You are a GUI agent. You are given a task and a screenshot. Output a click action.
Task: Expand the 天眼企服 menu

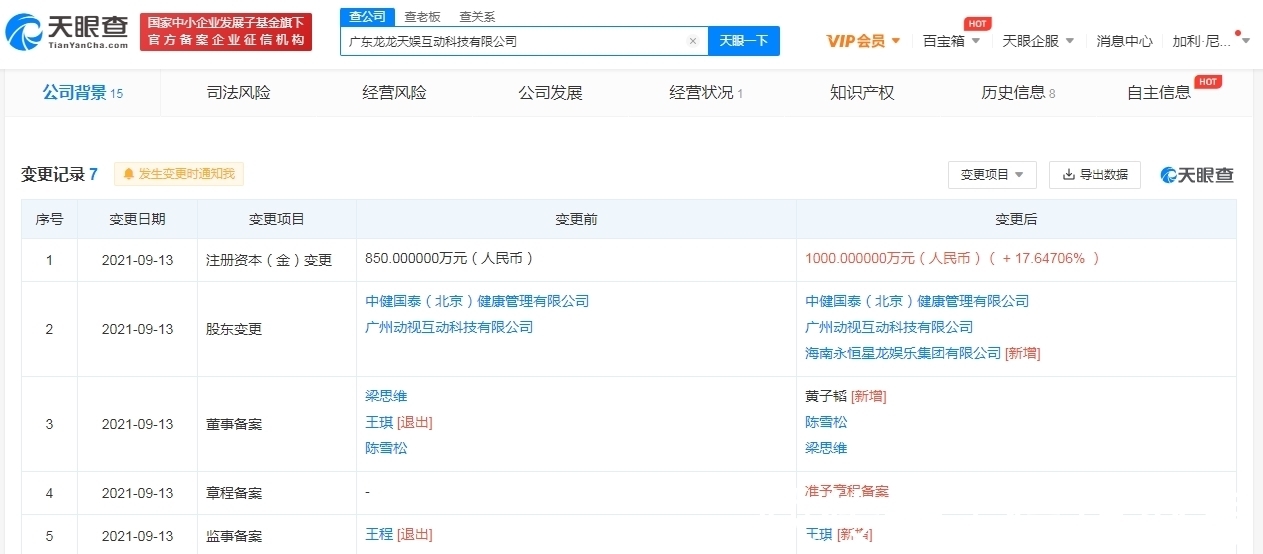(x=1038, y=41)
